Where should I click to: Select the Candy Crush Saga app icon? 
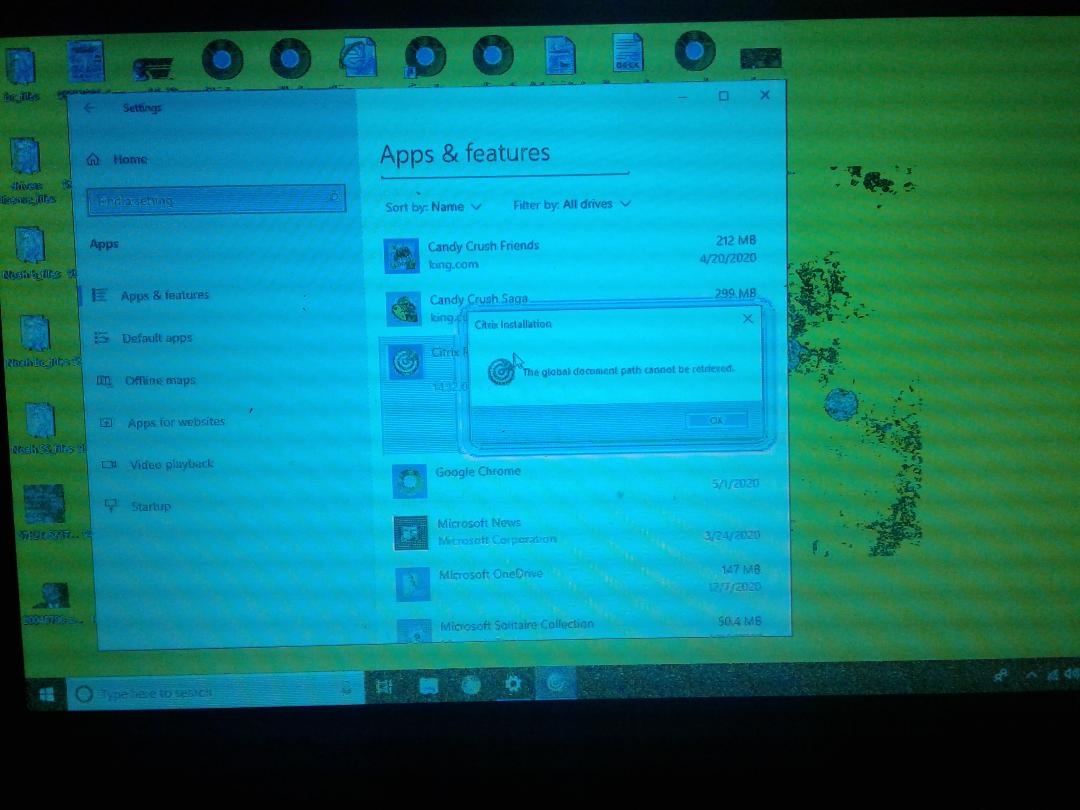tap(403, 308)
